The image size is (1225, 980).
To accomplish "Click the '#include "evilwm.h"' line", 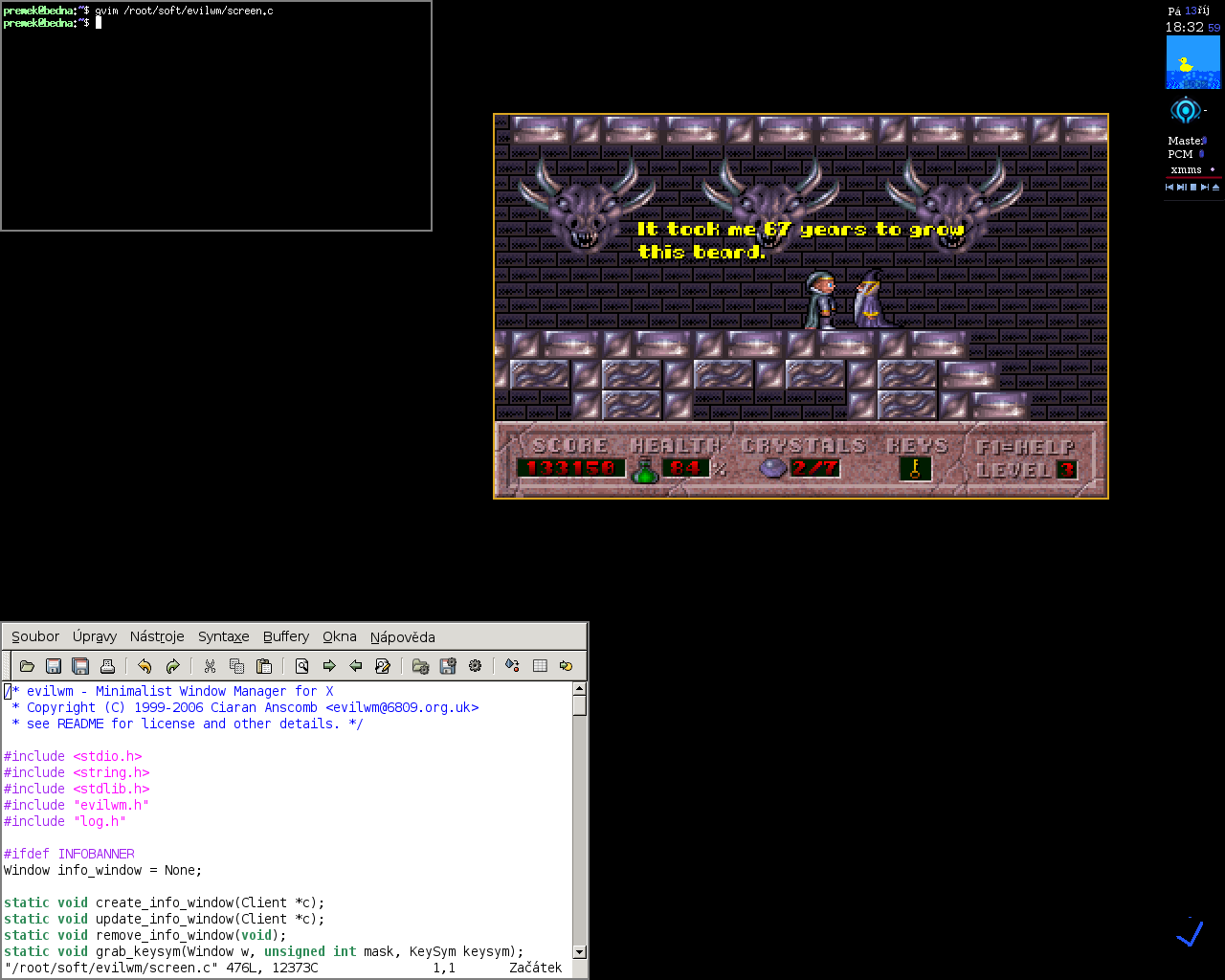I will (77, 805).
